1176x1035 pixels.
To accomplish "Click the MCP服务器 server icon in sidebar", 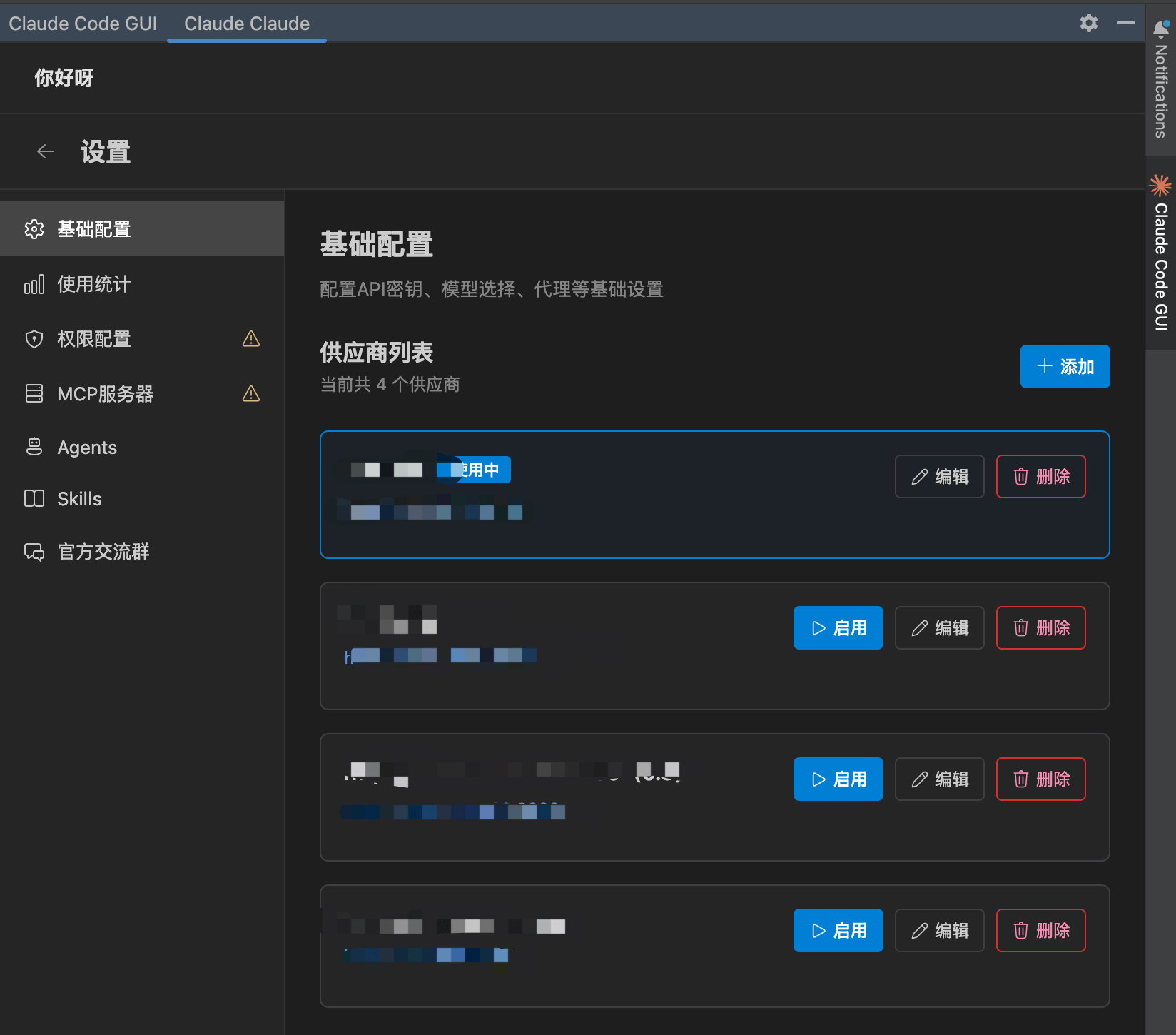I will coord(34,394).
